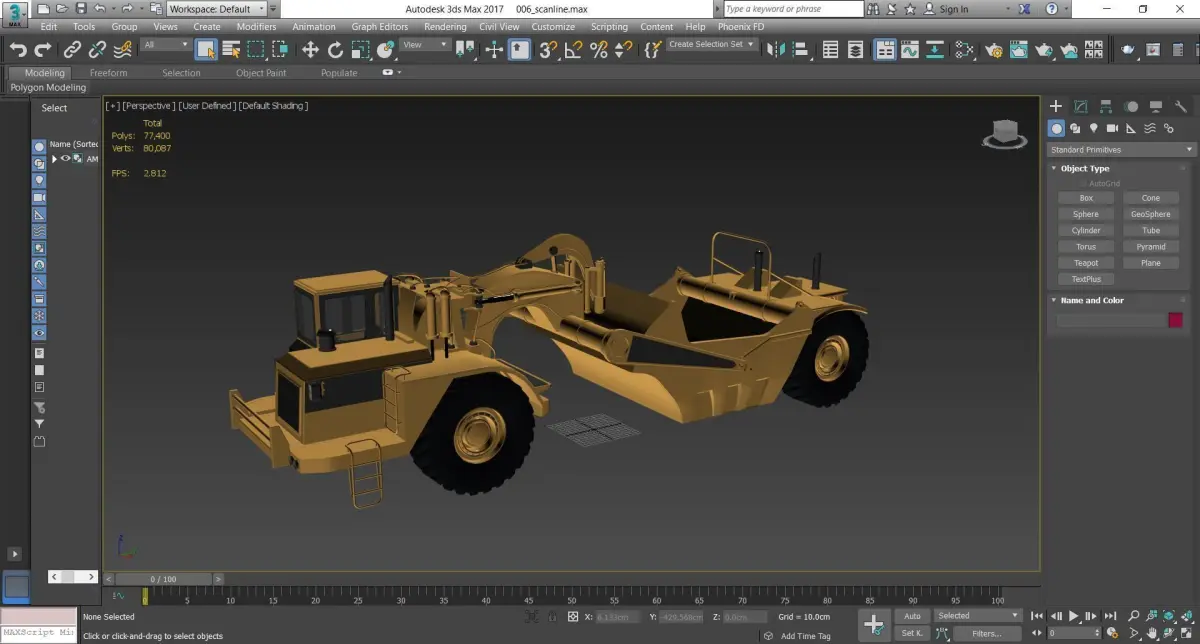The height and width of the screenshot is (644, 1200).
Task: Switch to the Freeform ribbon tab
Action: point(108,73)
